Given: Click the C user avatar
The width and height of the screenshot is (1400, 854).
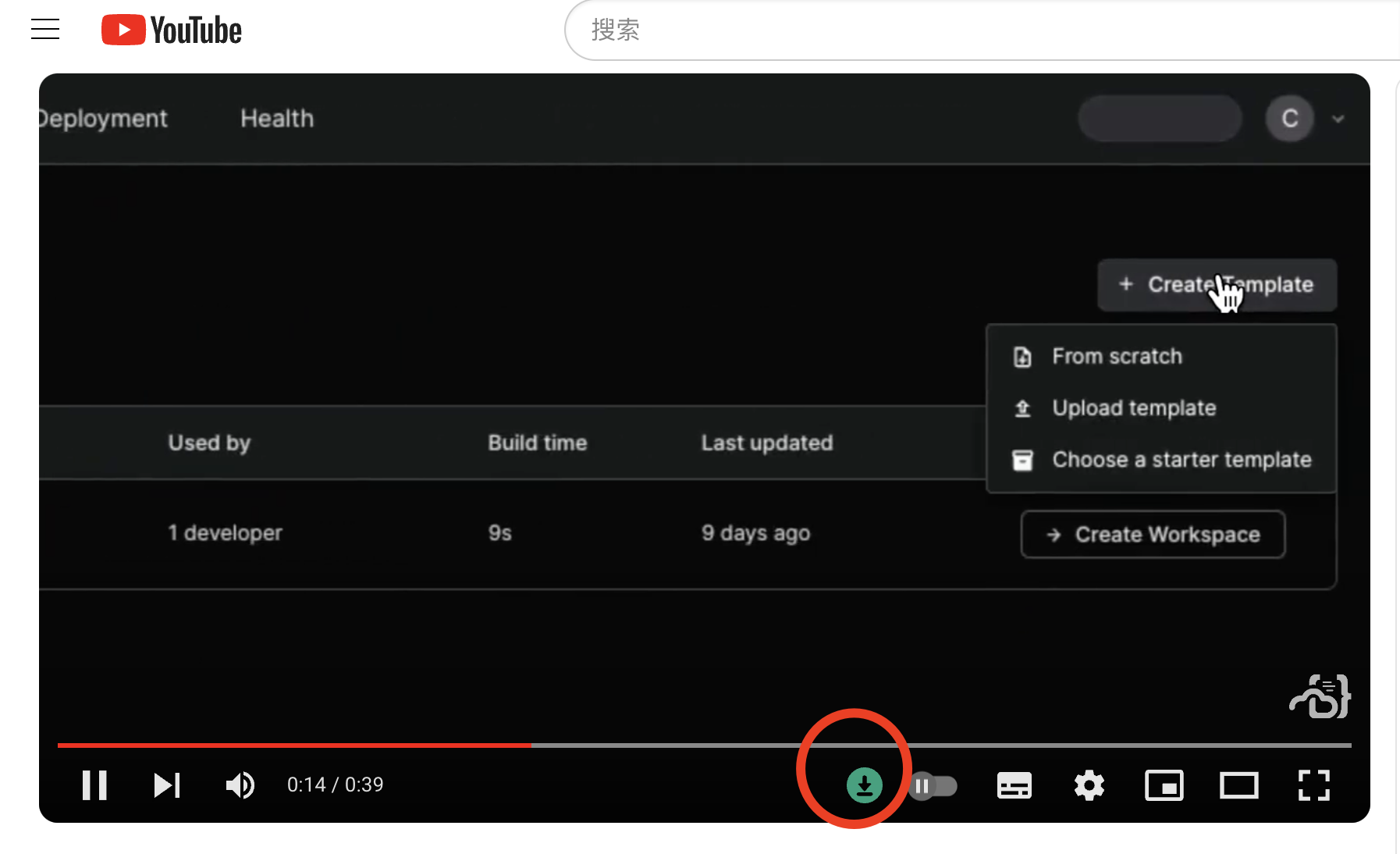Looking at the screenshot, I should [1289, 119].
